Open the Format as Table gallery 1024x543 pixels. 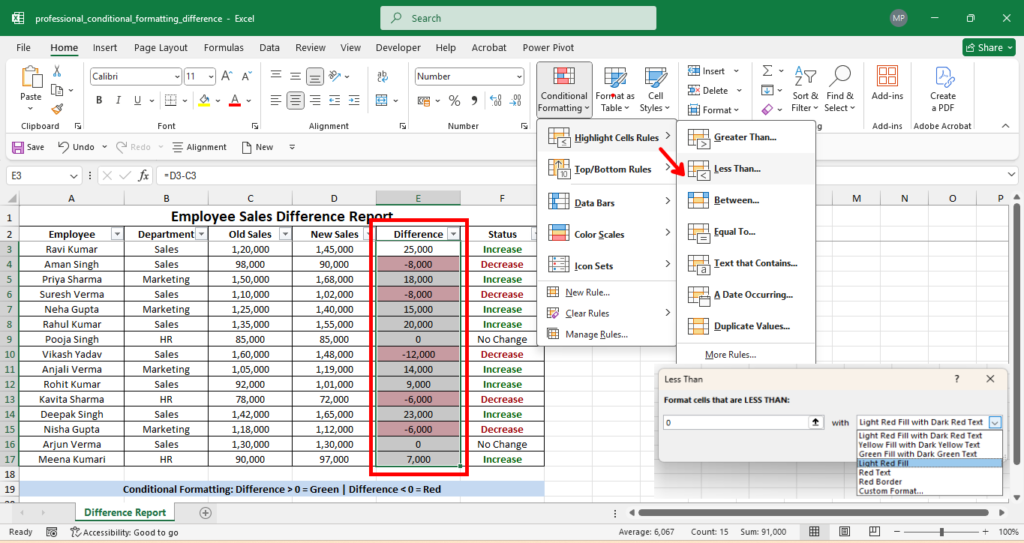pyautogui.click(x=615, y=90)
